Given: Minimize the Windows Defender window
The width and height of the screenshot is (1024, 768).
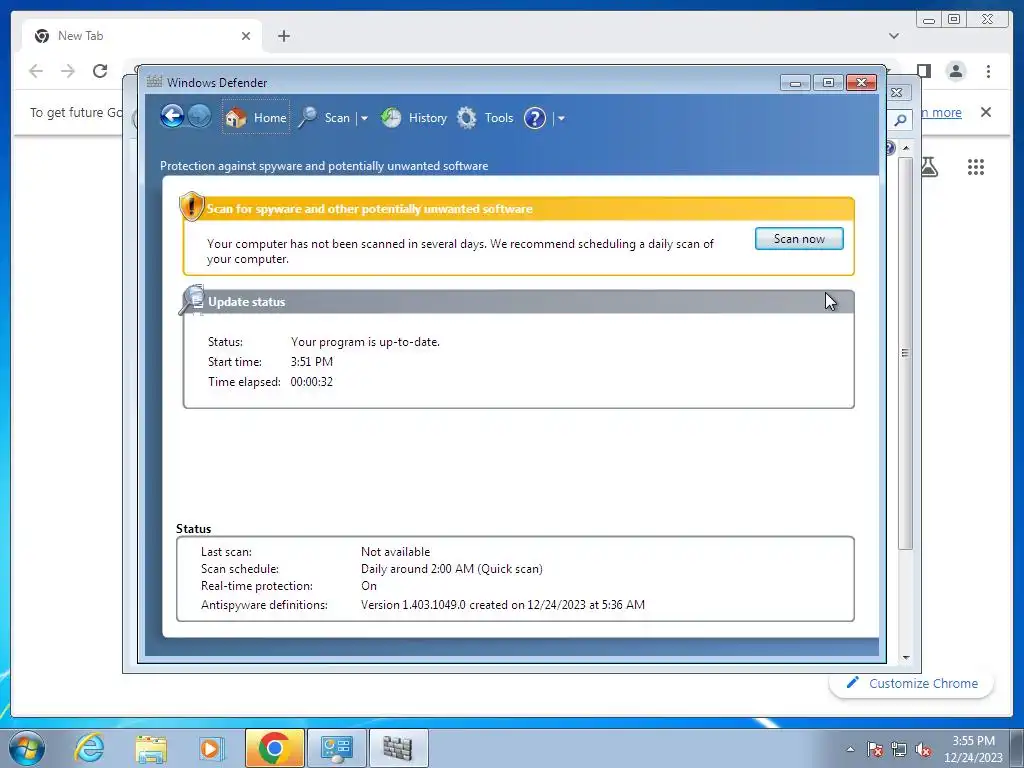Looking at the screenshot, I should coord(795,82).
